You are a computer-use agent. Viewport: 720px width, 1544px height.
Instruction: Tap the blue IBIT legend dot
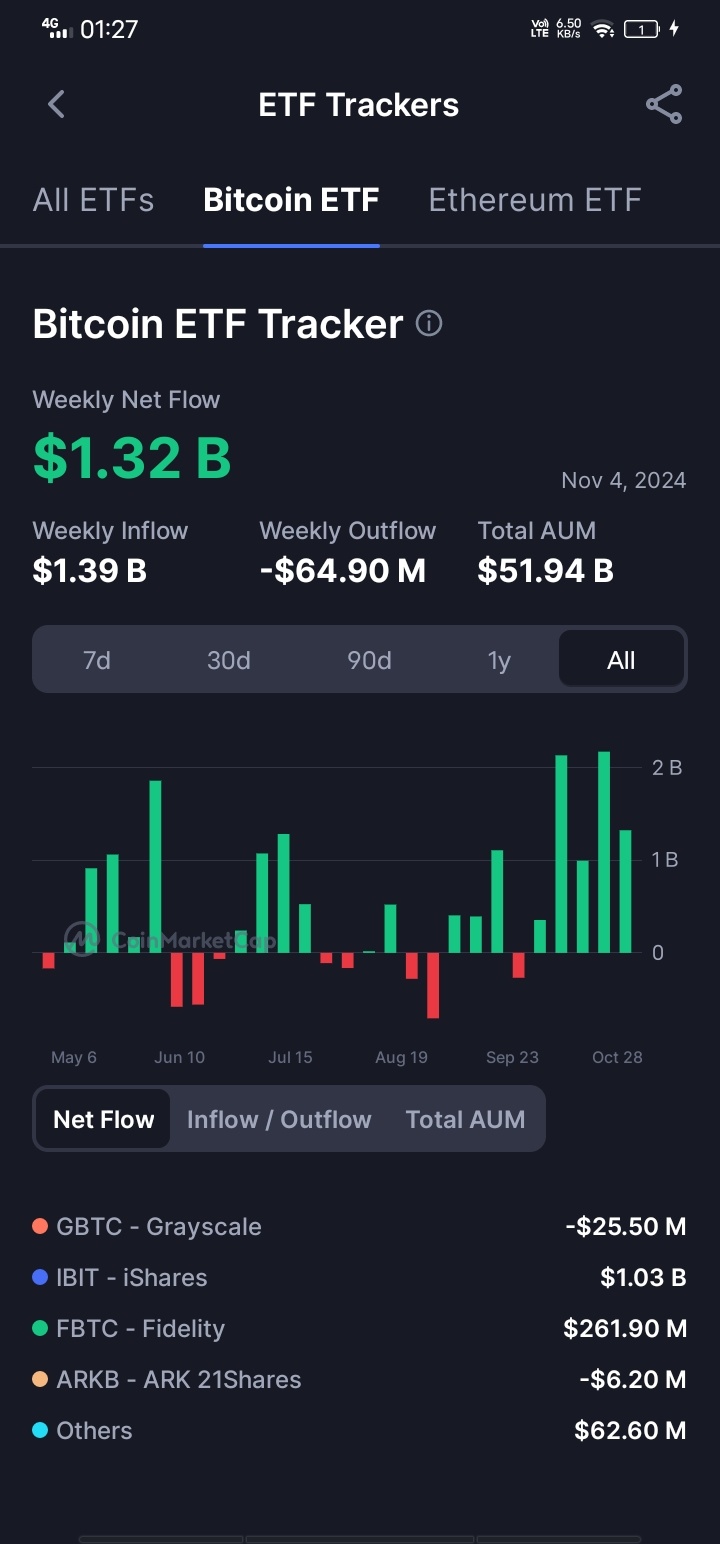coord(40,1277)
